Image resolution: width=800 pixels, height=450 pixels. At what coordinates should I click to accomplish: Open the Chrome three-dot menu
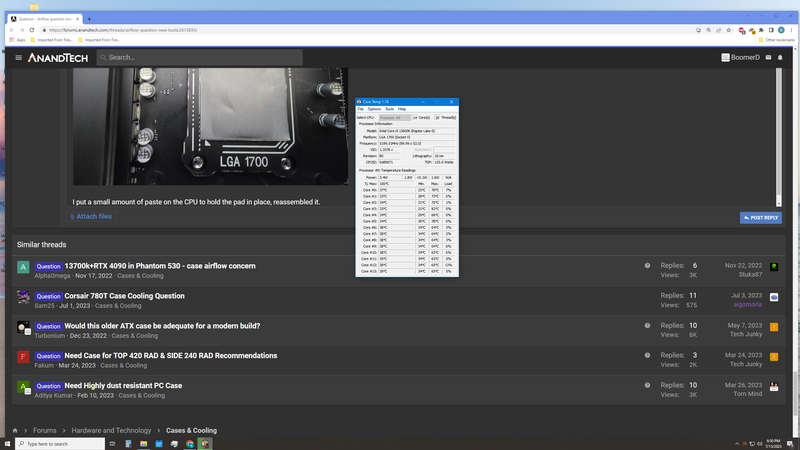791,30
